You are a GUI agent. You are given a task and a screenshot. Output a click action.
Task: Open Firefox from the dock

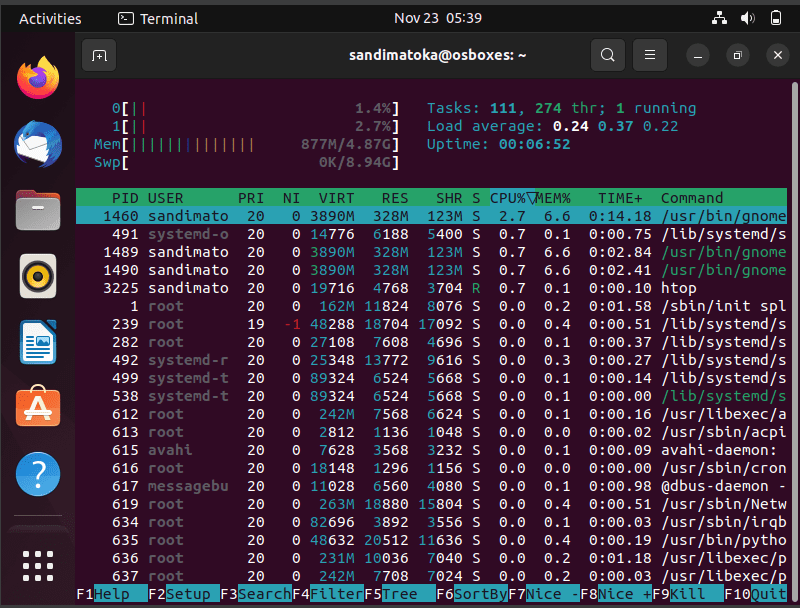(38, 78)
